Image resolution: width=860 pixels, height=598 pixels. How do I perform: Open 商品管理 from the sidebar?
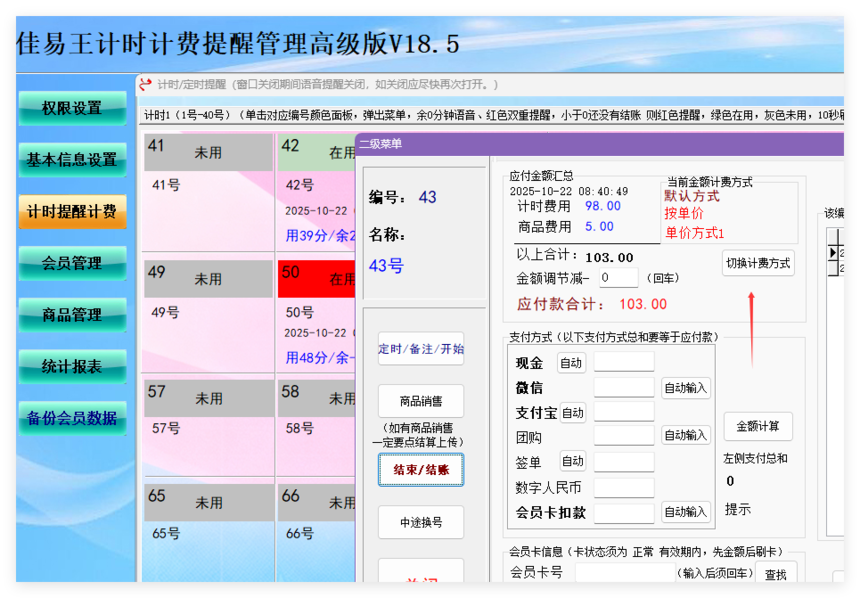click(x=72, y=315)
